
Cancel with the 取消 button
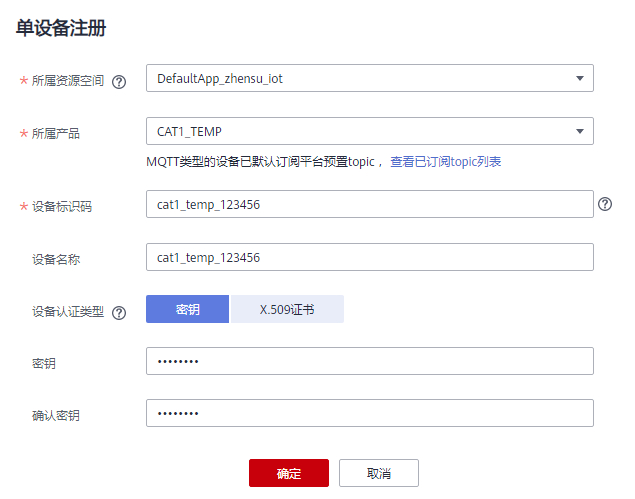click(x=378, y=472)
